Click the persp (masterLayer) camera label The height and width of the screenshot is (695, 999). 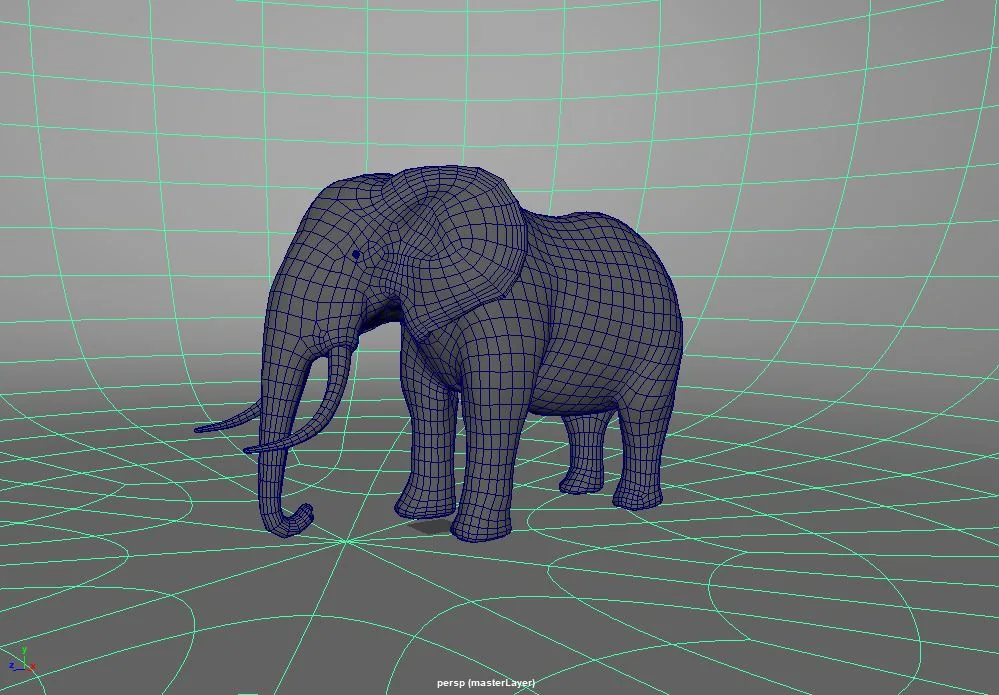(485, 682)
